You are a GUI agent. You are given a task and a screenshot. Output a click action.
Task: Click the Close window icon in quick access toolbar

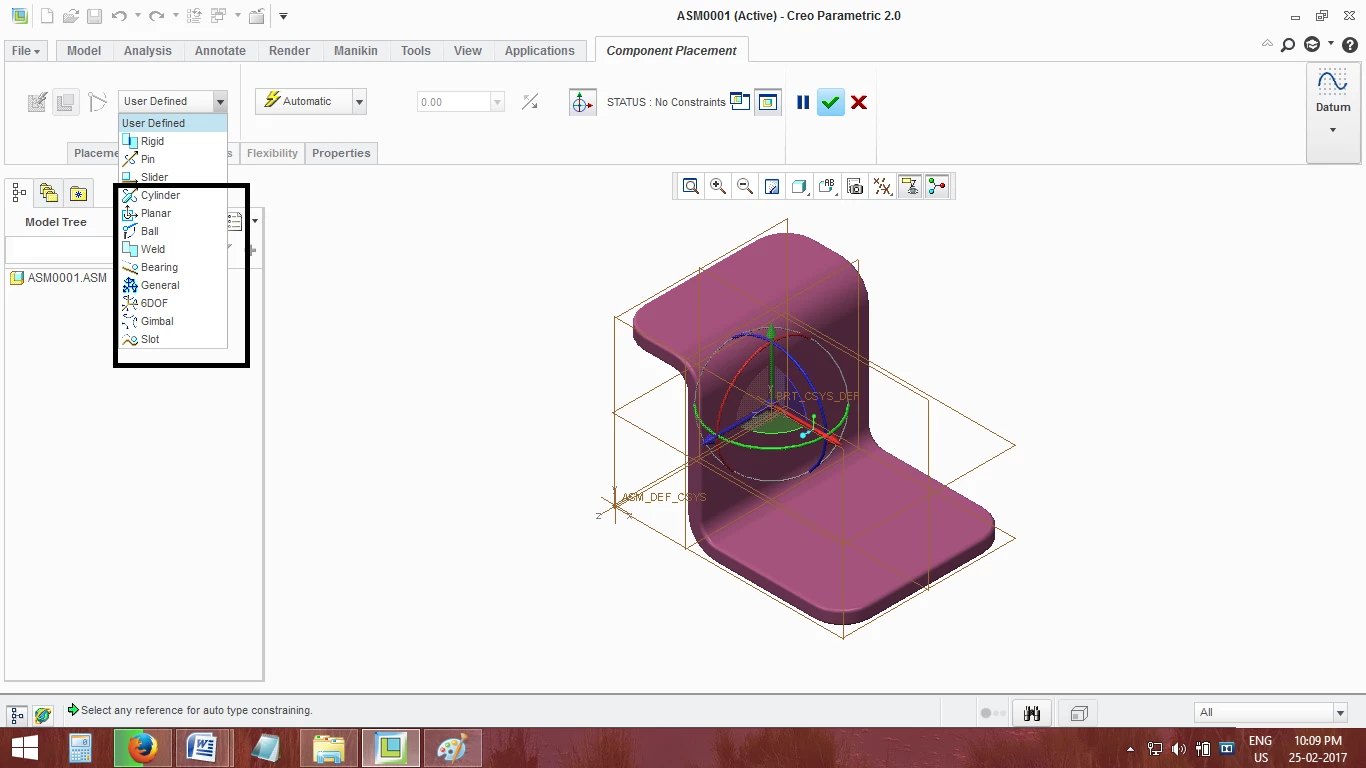pos(257,16)
